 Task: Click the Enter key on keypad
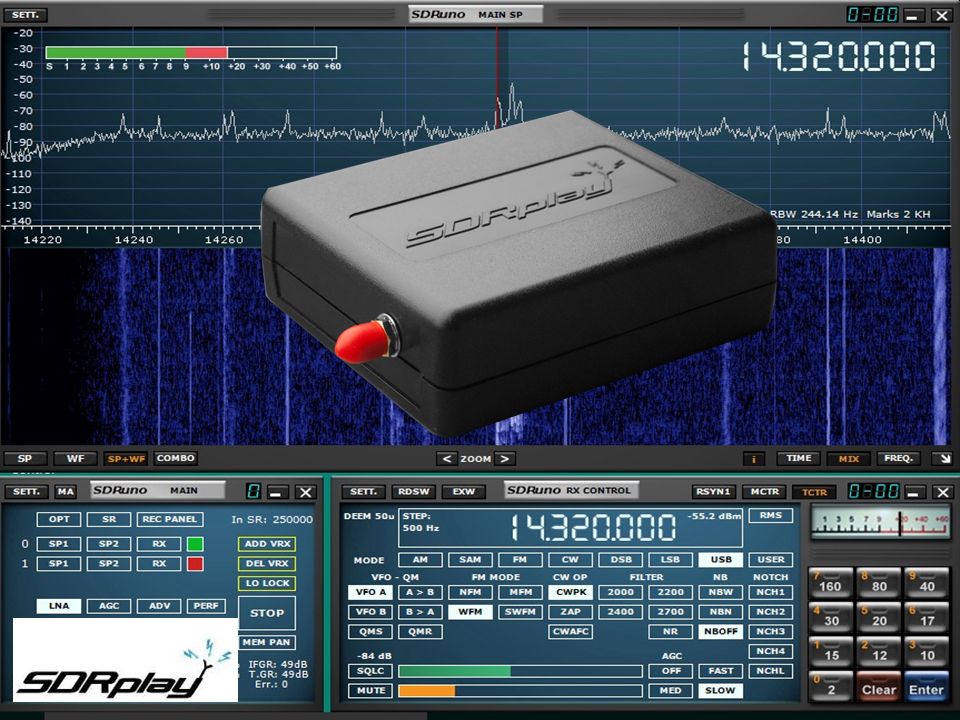pos(926,688)
